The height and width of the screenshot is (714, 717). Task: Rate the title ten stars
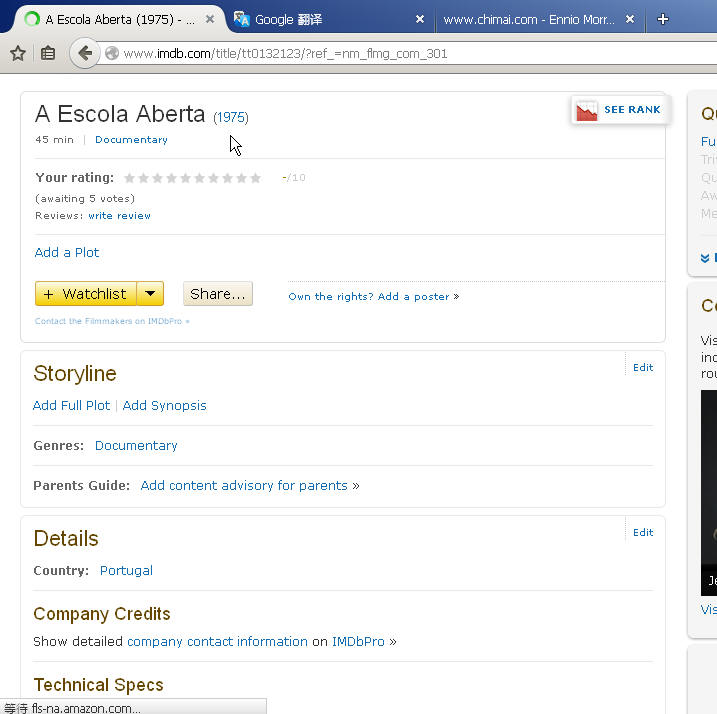pyautogui.click(x=256, y=178)
